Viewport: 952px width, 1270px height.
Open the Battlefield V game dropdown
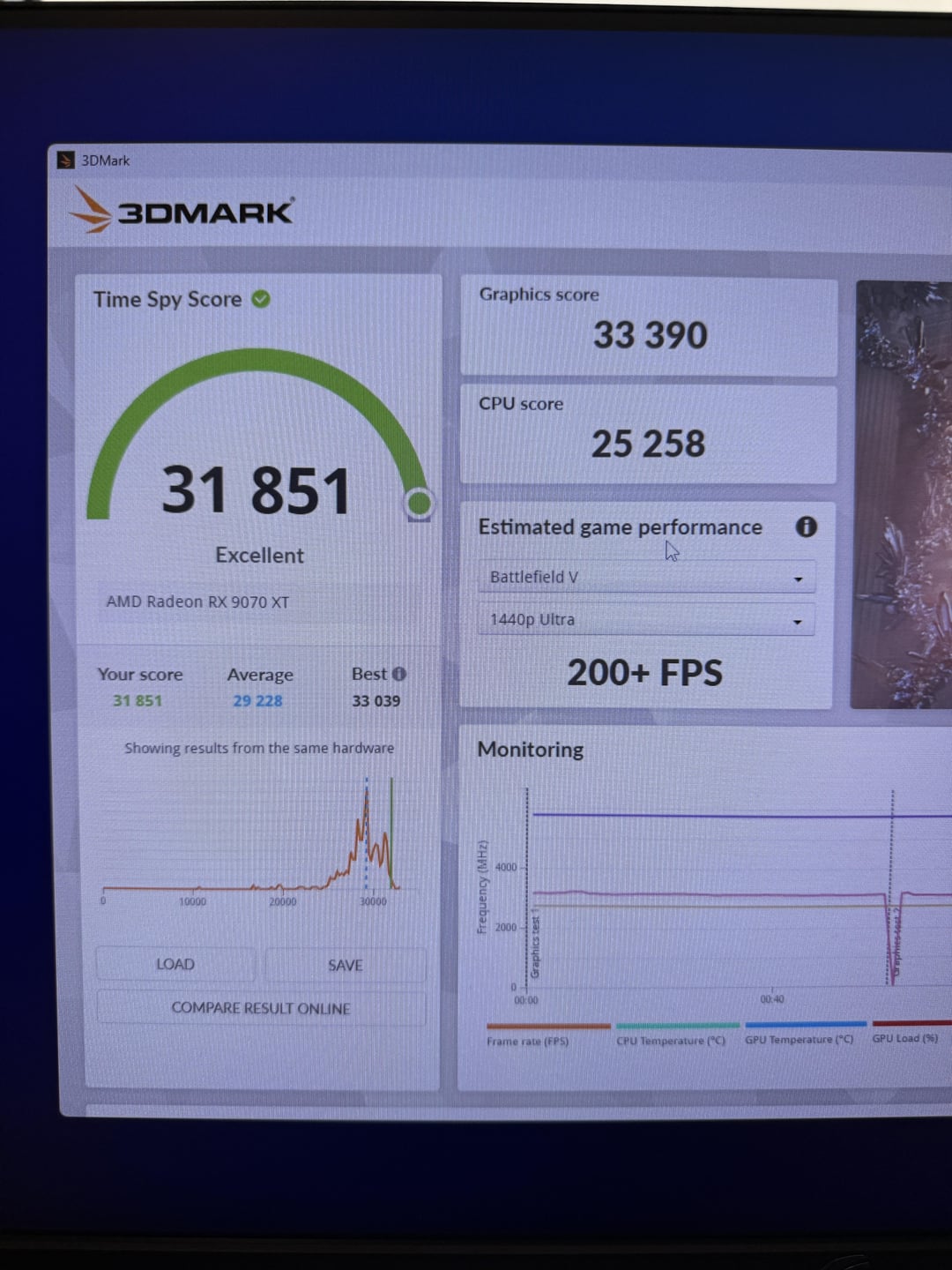coord(647,577)
